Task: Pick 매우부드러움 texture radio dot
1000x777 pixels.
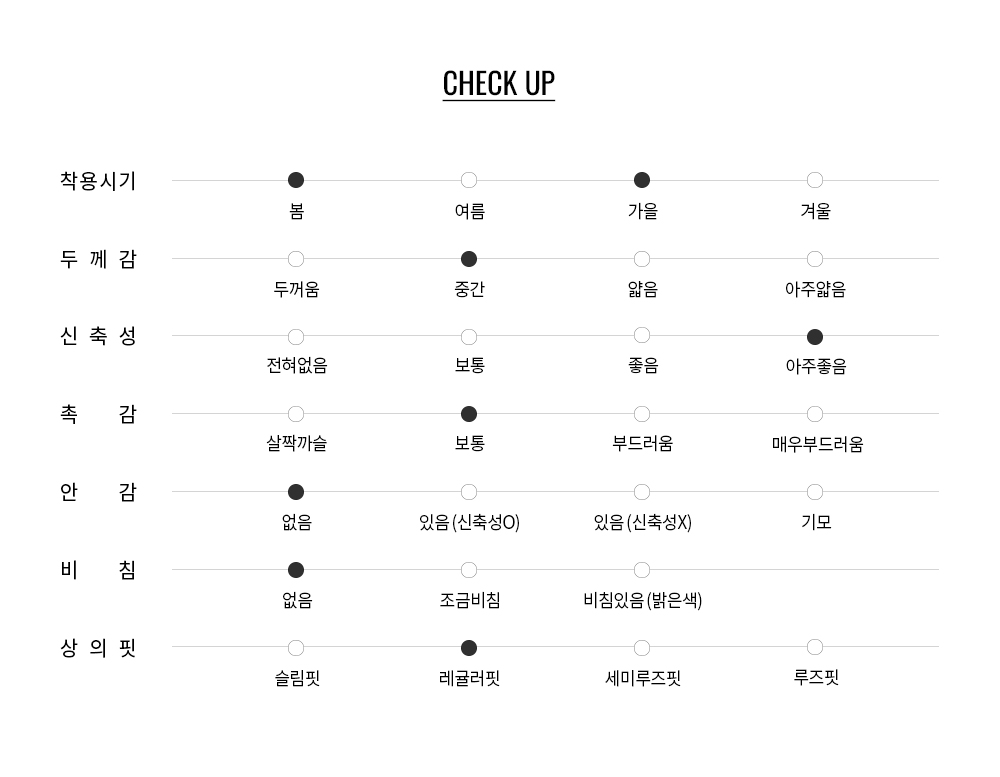Action: click(x=815, y=414)
